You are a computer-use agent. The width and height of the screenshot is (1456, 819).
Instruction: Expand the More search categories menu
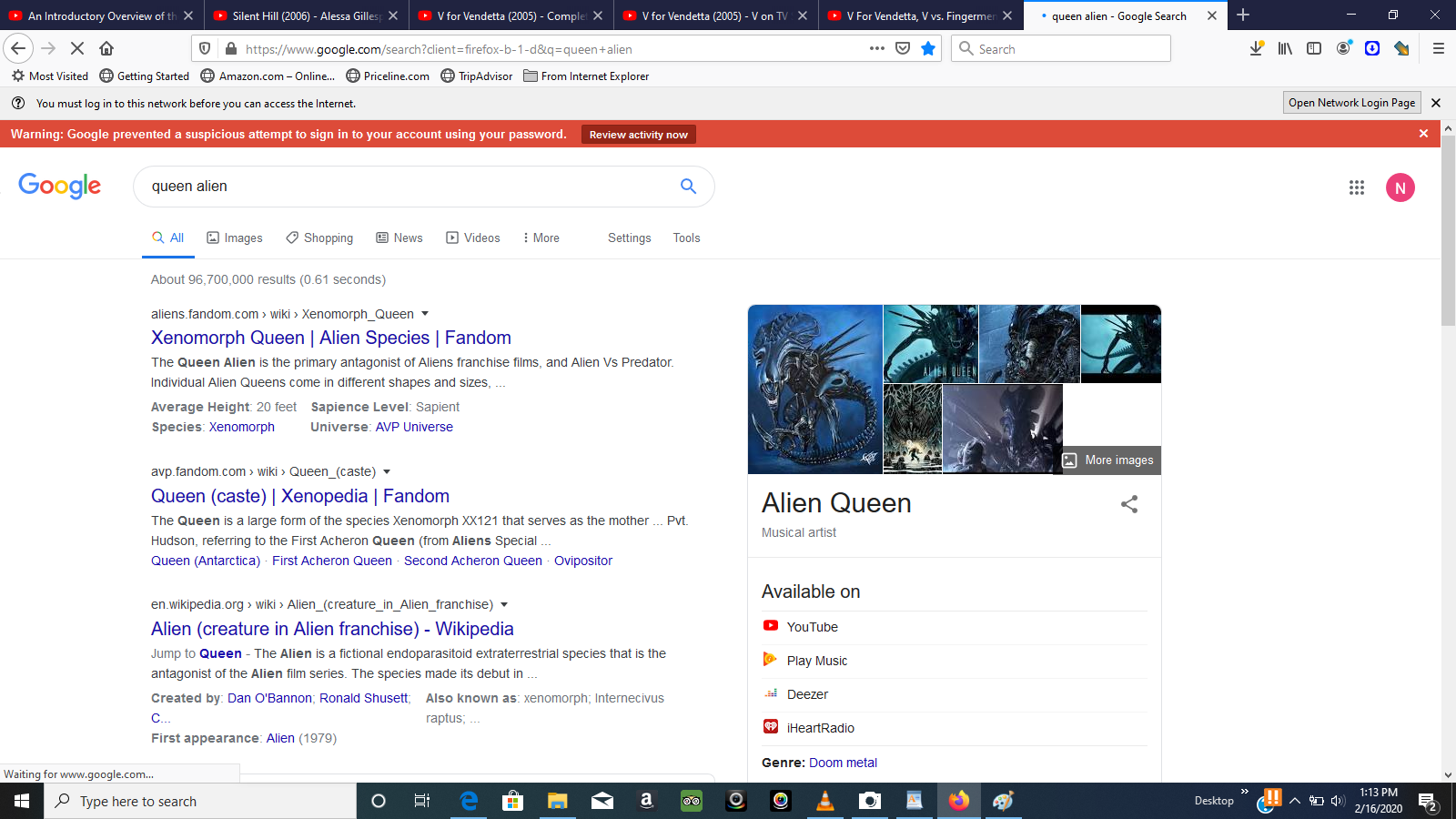(x=541, y=238)
